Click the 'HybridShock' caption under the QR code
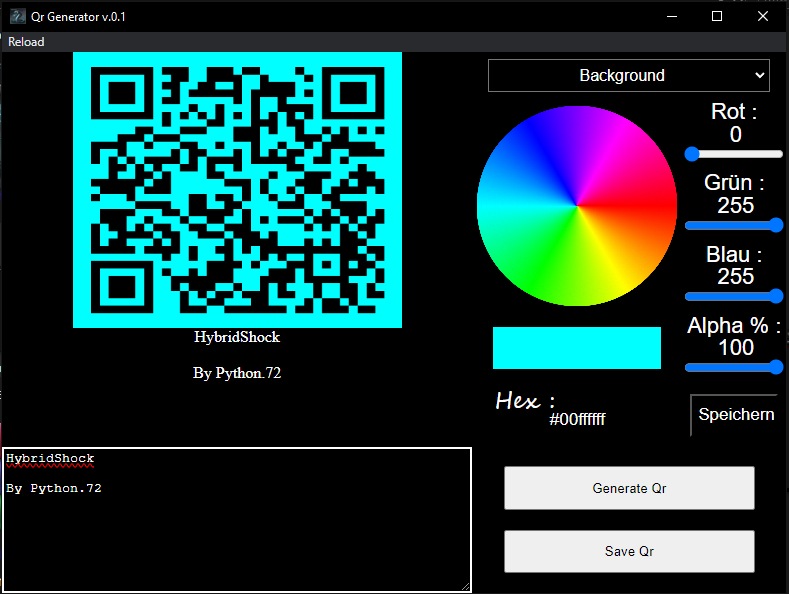Image resolution: width=789 pixels, height=594 pixels. click(x=237, y=337)
